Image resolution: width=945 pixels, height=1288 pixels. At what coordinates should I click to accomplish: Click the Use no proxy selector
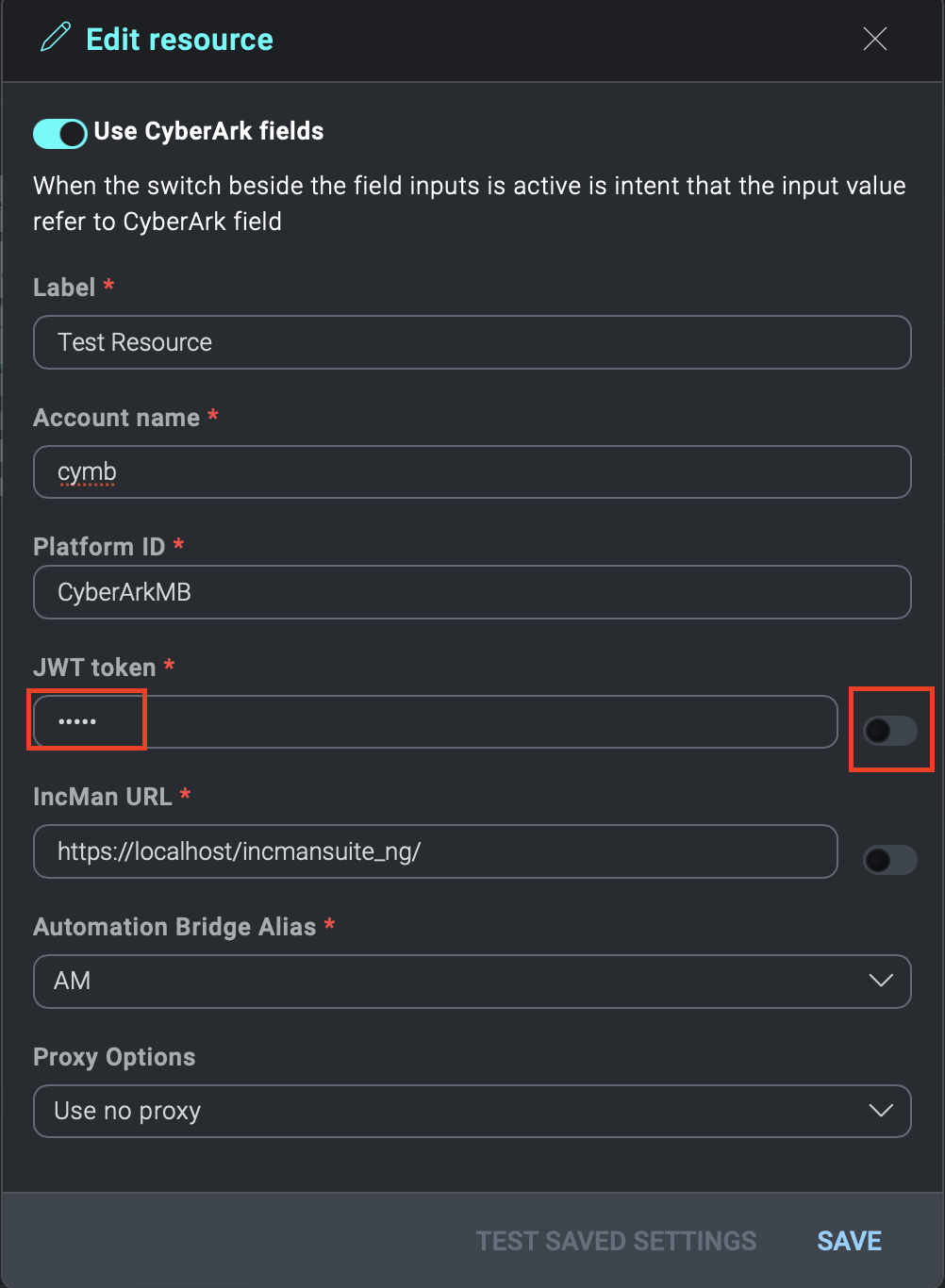(472, 1111)
